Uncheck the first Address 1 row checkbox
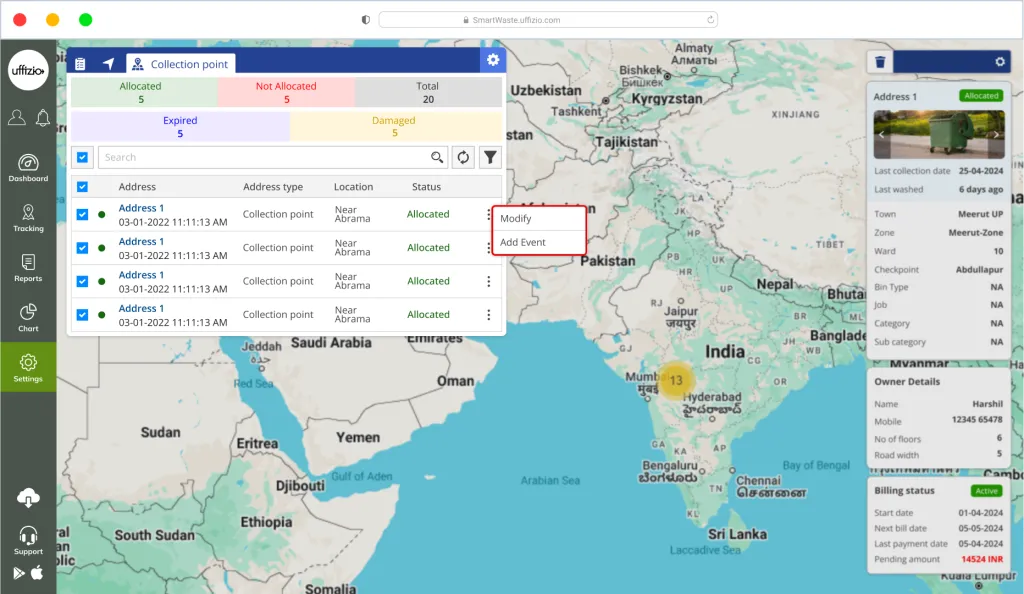The height and width of the screenshot is (594, 1024). click(x=82, y=214)
